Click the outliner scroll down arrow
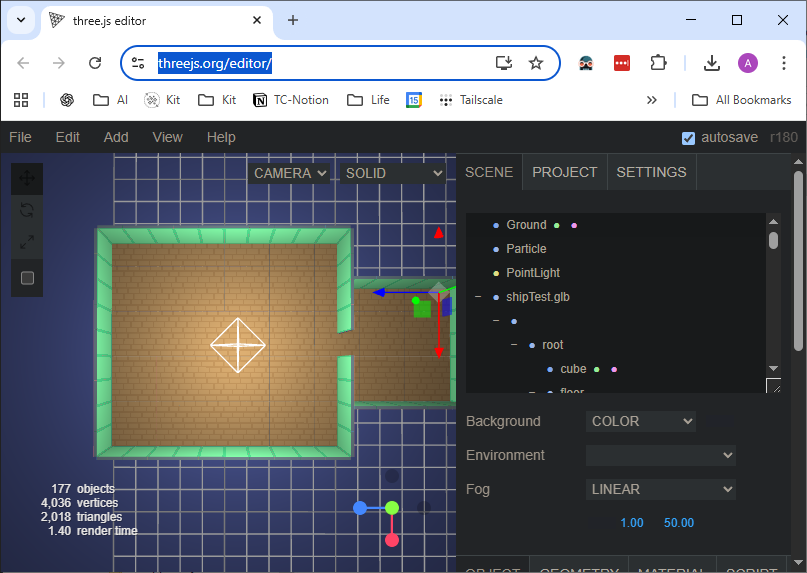The image size is (807, 573). coord(773,368)
